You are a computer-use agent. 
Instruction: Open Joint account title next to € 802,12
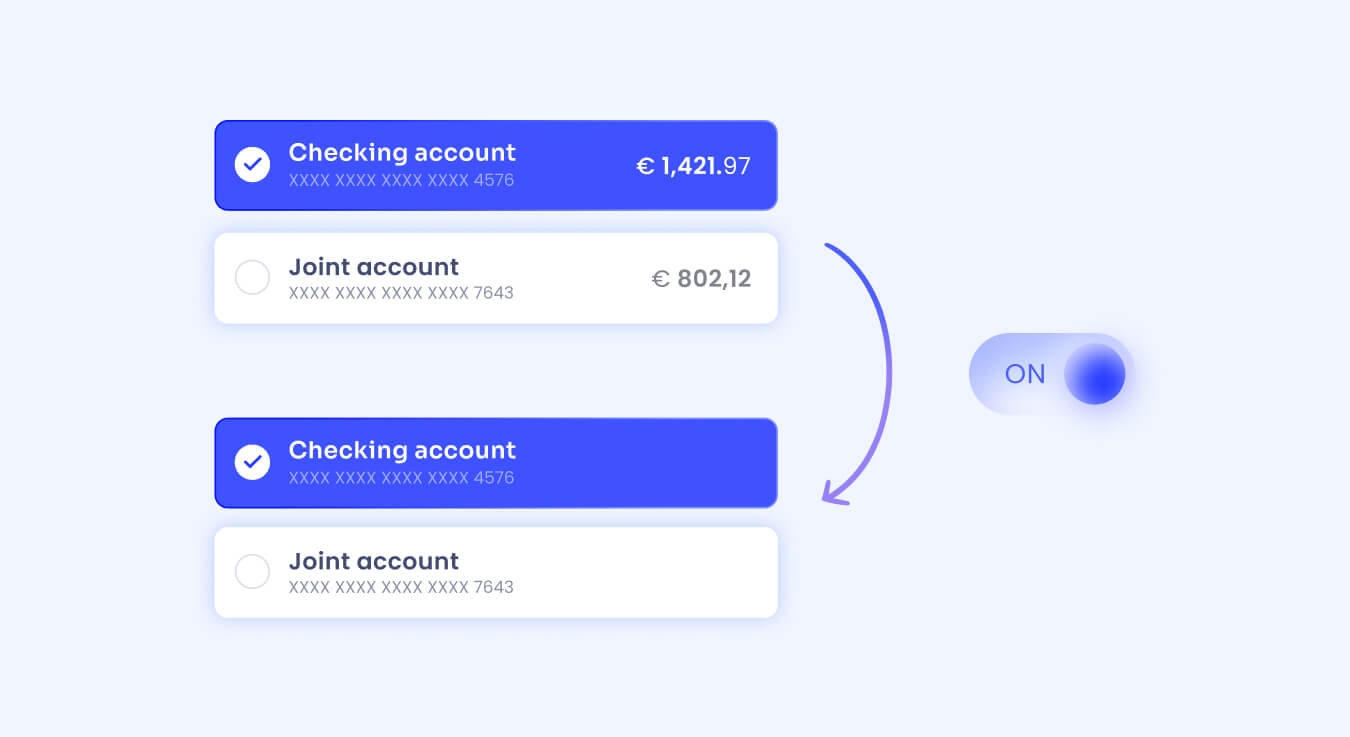pyautogui.click(x=373, y=266)
